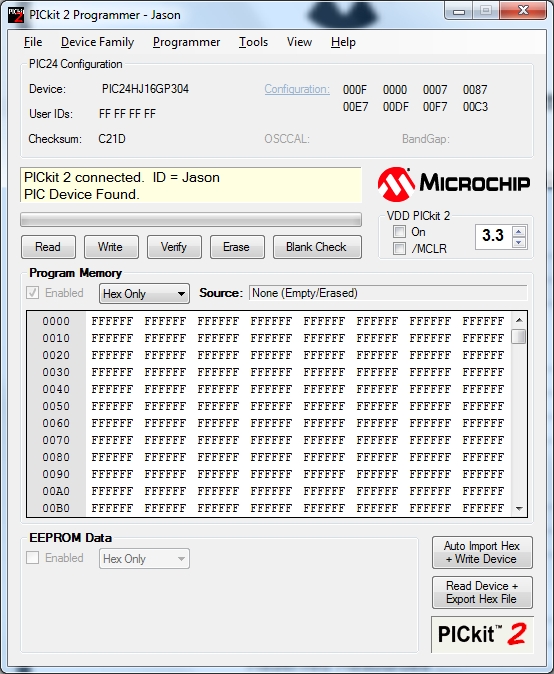Image resolution: width=554 pixels, height=674 pixels.
Task: Click memory address row 0090
Action: [x=56, y=474]
